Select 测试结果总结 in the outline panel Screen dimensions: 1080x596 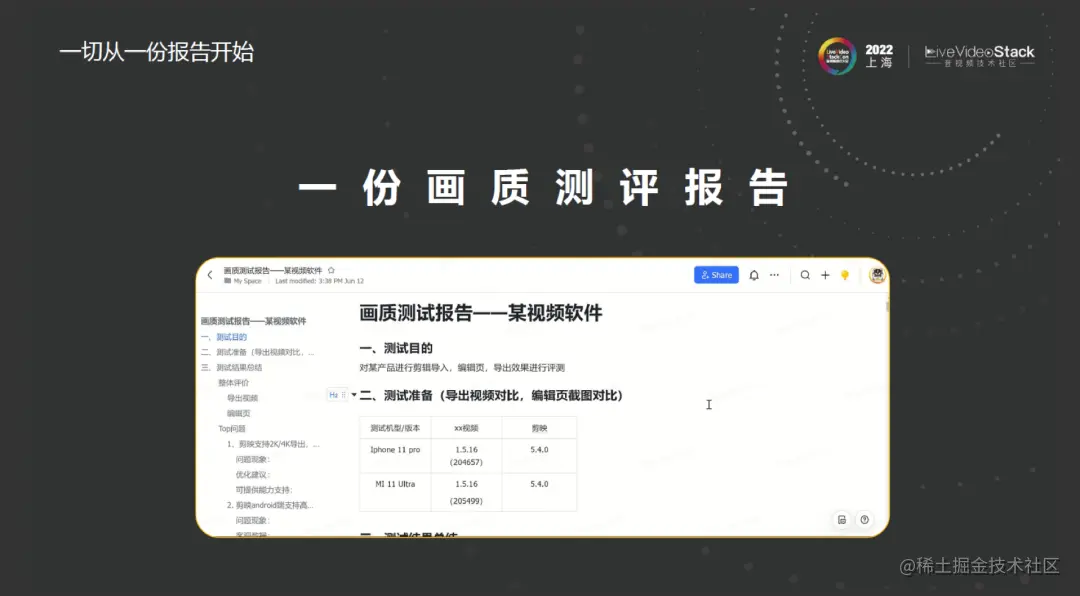click(239, 368)
